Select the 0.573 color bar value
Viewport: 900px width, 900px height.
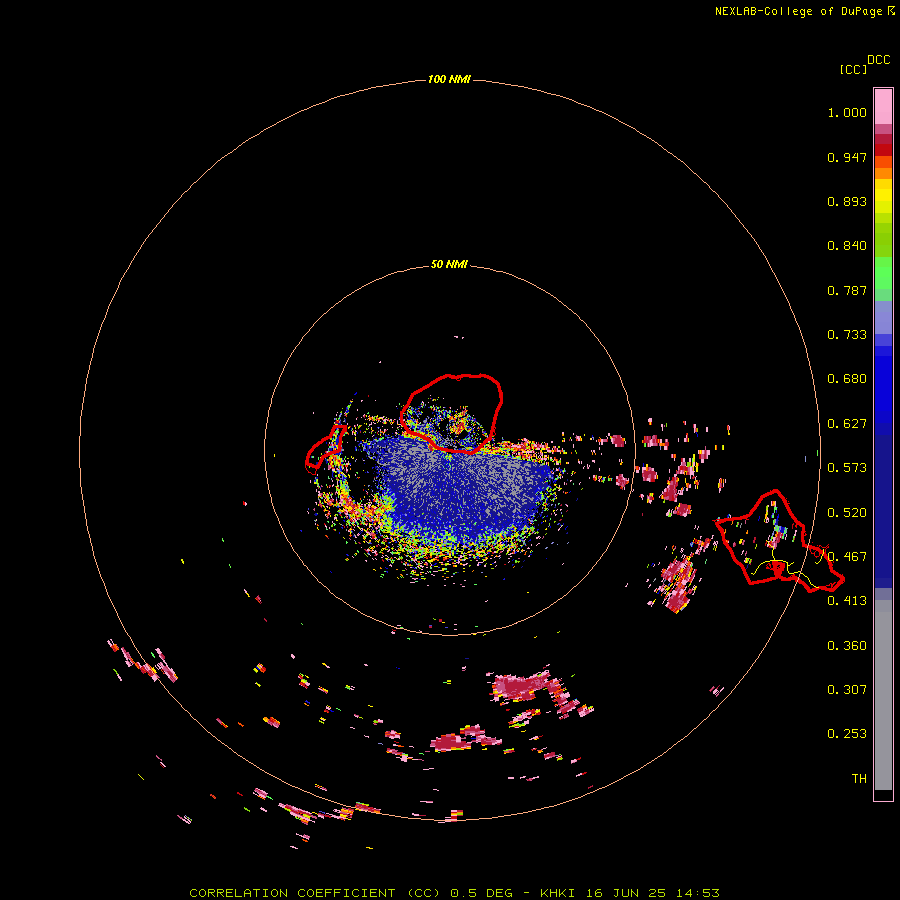click(x=847, y=468)
